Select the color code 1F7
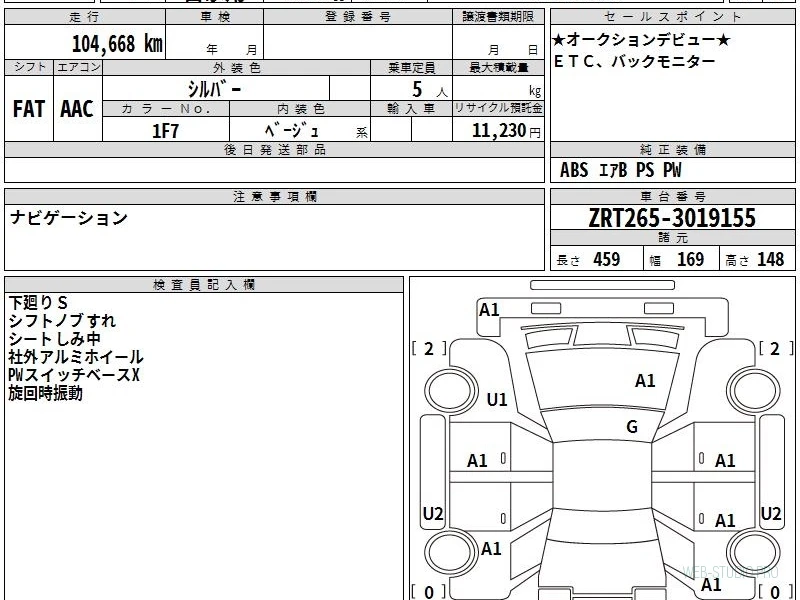This screenshot has width=800, height=600. (x=166, y=131)
